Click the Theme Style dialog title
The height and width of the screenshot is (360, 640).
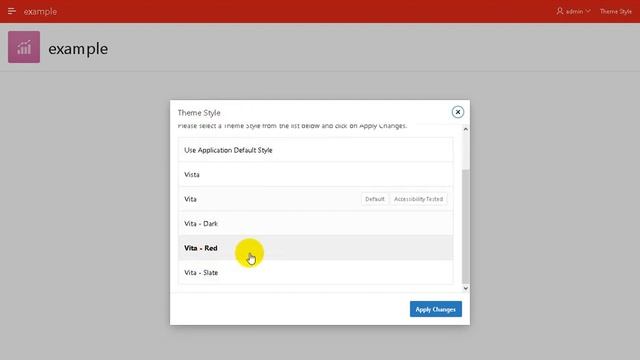point(199,113)
